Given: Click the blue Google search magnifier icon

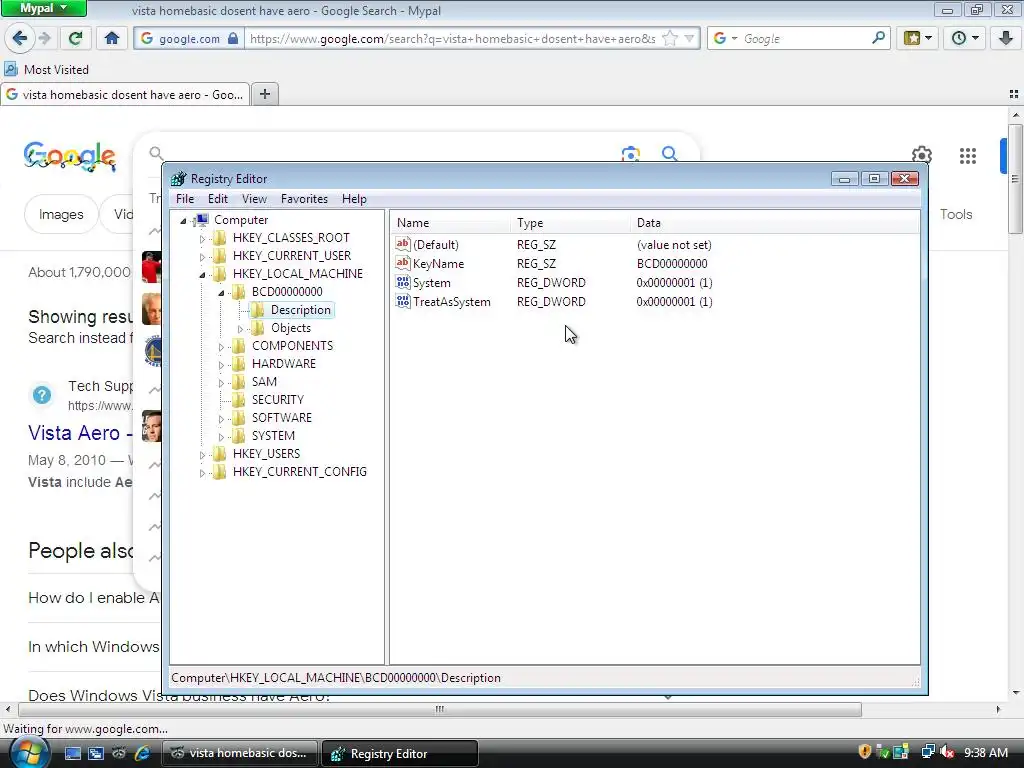Looking at the screenshot, I should 669,153.
